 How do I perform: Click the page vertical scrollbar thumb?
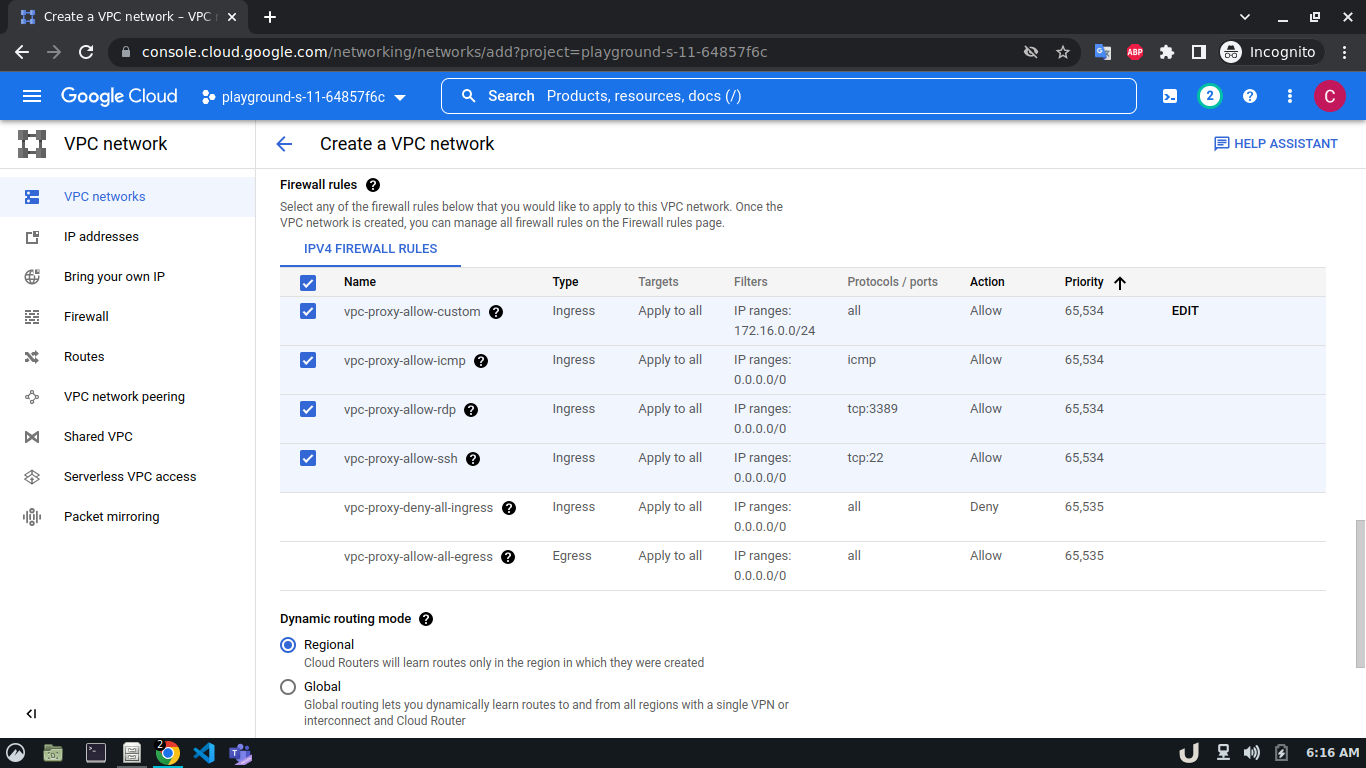tap(1359, 594)
